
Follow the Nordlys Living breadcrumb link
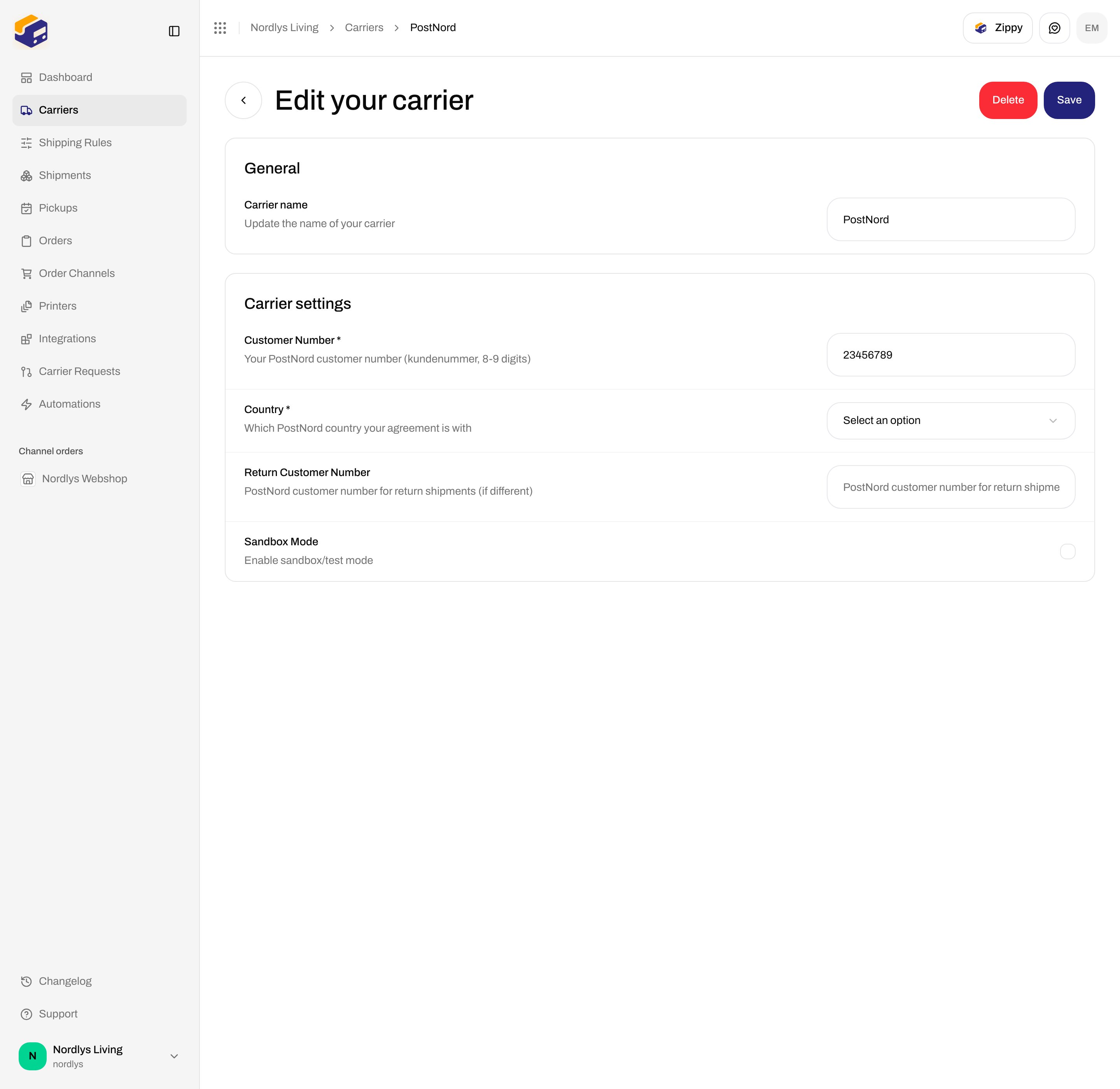tap(284, 28)
